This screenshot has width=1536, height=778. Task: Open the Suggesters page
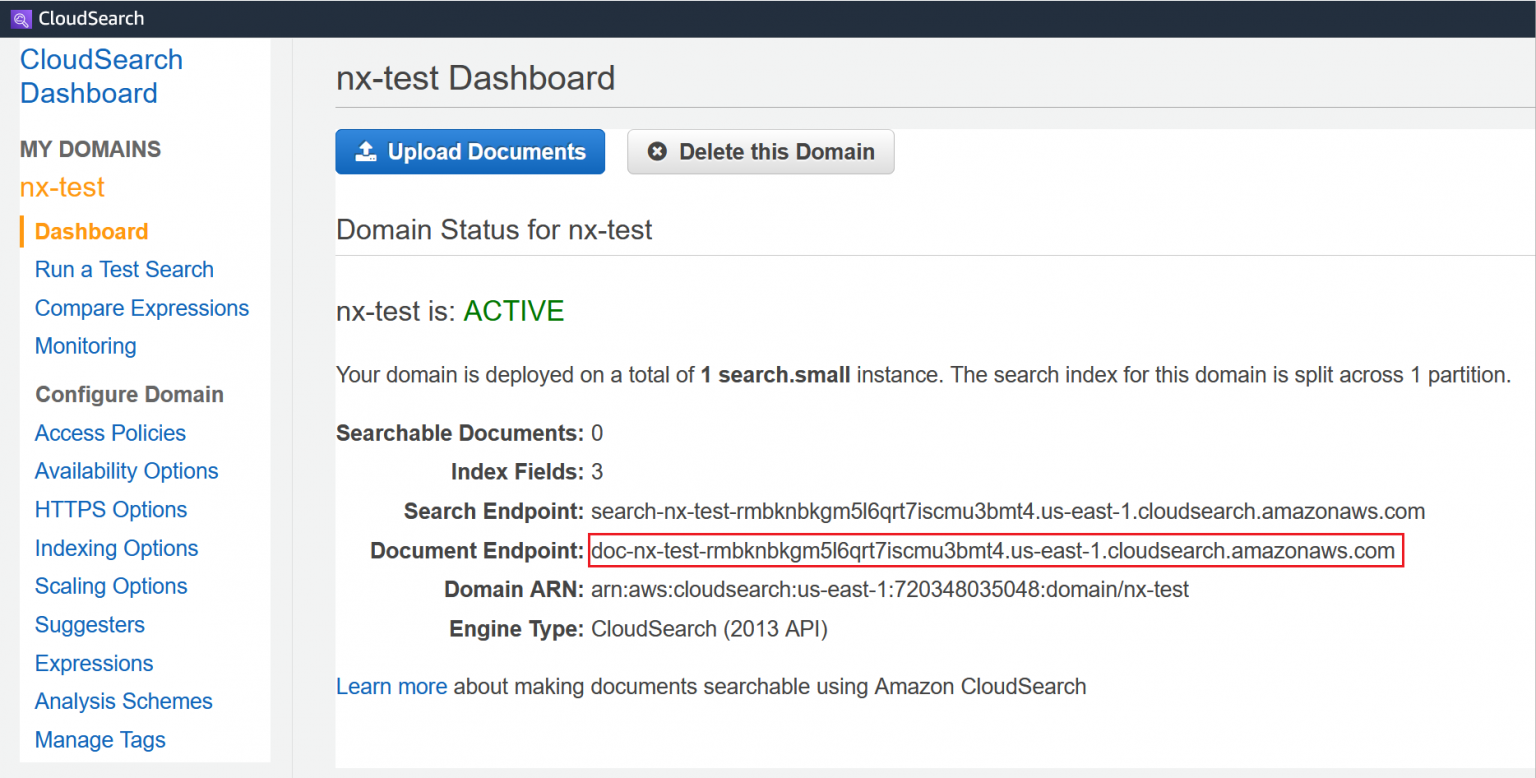[89, 625]
